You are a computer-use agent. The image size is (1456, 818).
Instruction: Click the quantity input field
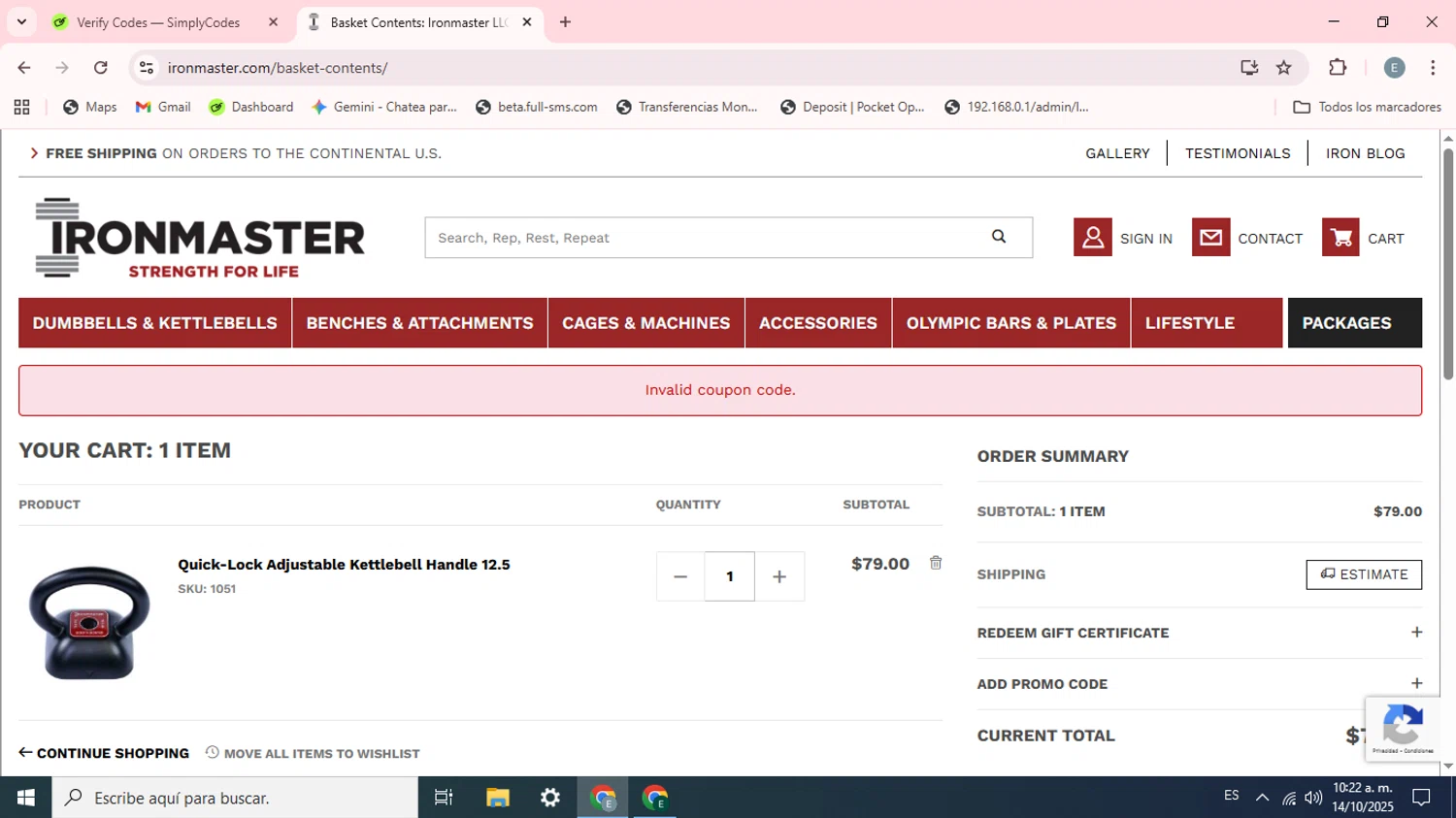(x=730, y=576)
